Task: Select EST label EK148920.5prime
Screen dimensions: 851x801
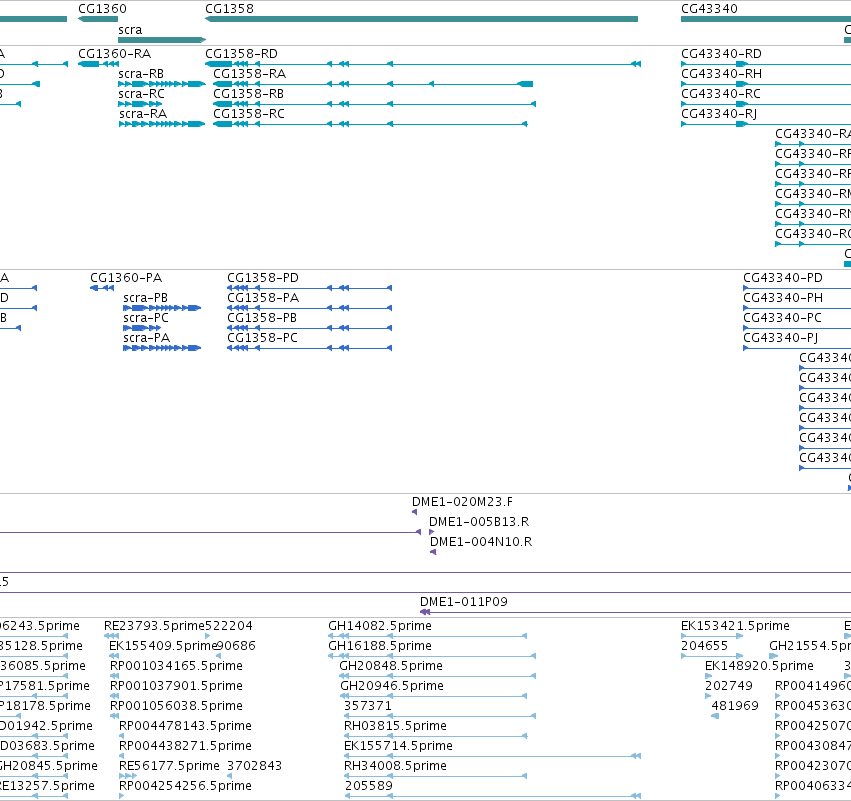Action: pyautogui.click(x=759, y=666)
